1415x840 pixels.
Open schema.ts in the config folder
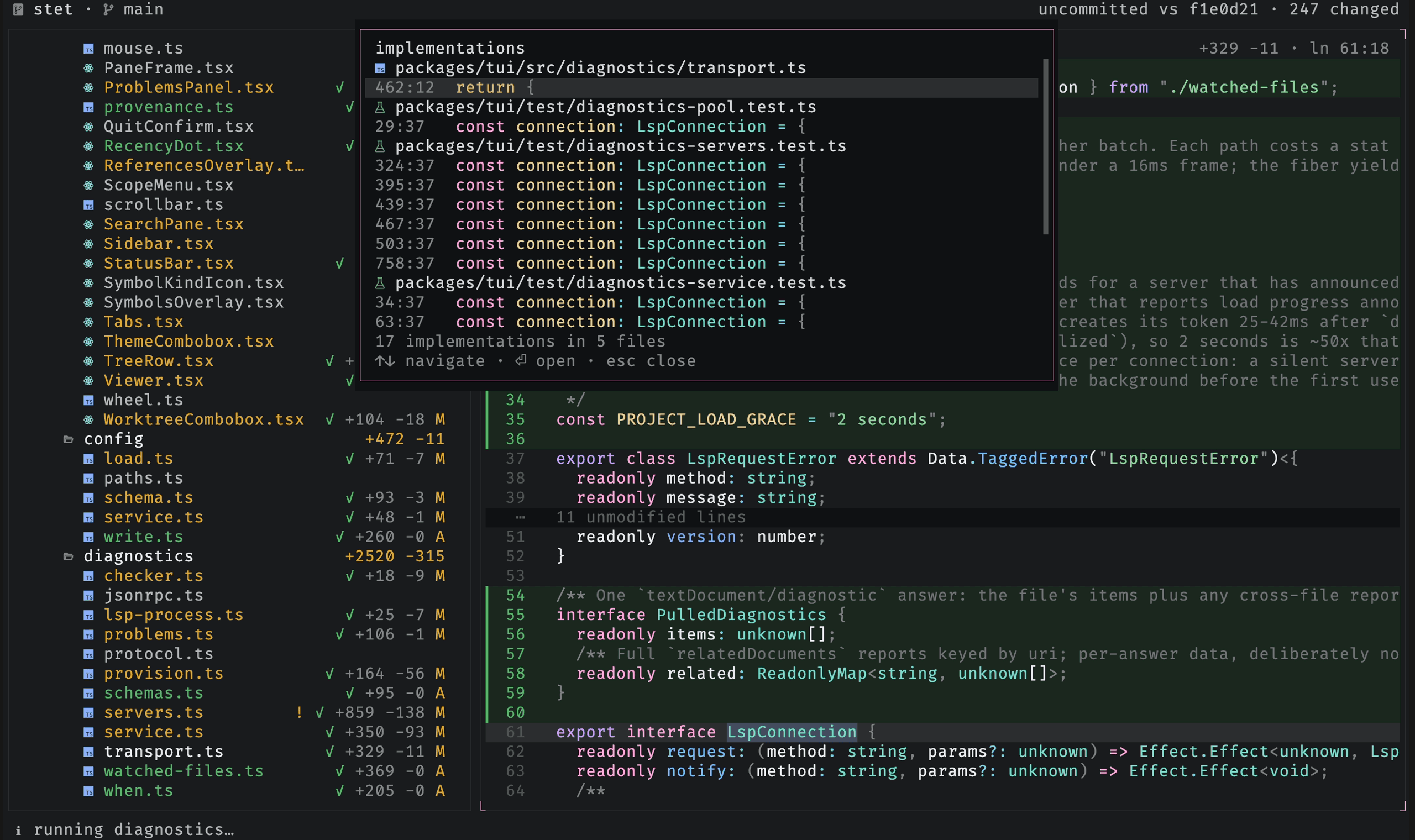tap(148, 498)
